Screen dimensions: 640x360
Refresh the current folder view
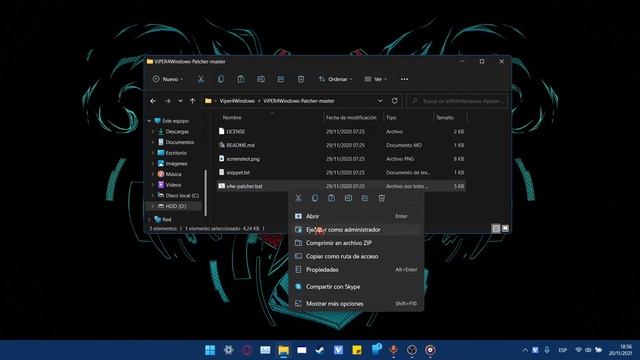tap(395, 101)
